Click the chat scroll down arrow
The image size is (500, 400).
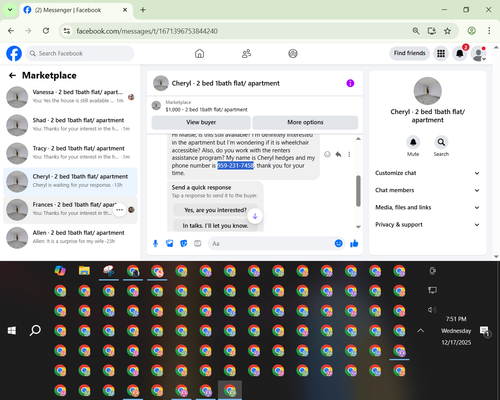click(x=358, y=227)
